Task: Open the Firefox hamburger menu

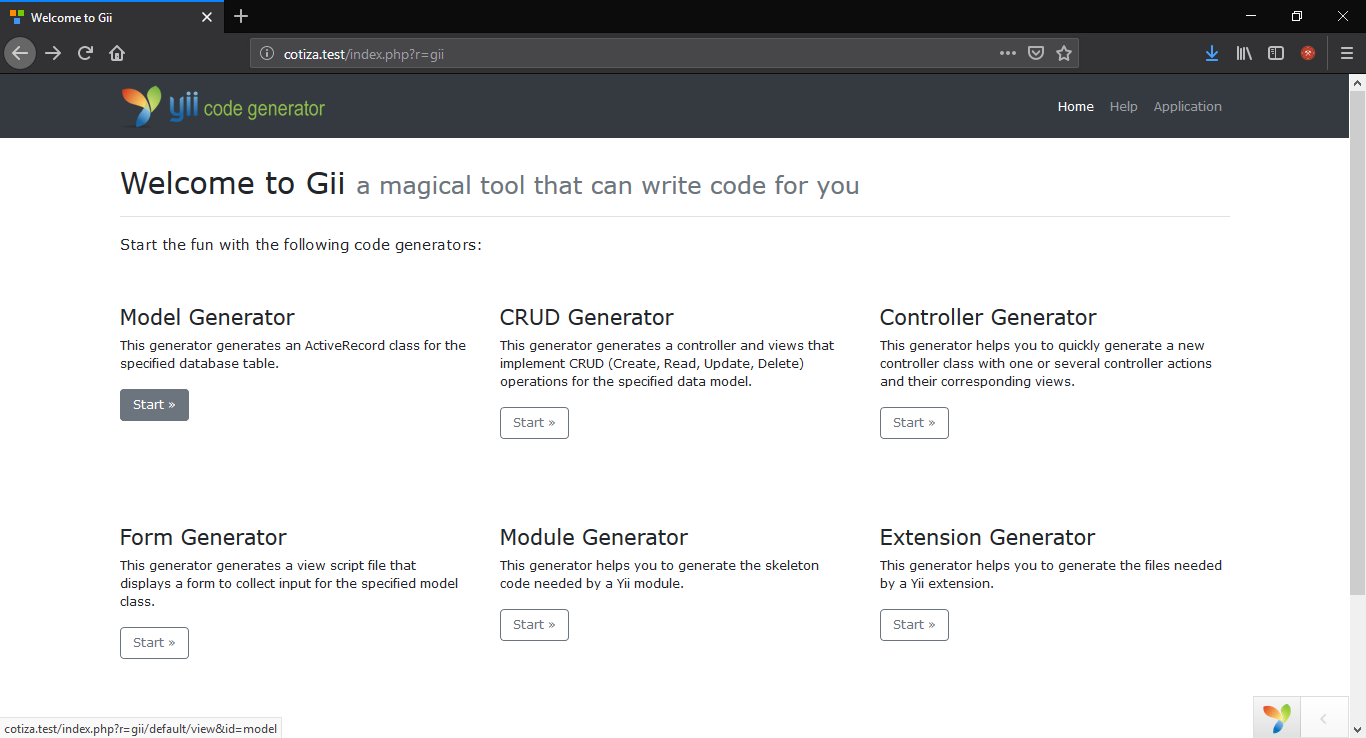Action: click(1347, 53)
